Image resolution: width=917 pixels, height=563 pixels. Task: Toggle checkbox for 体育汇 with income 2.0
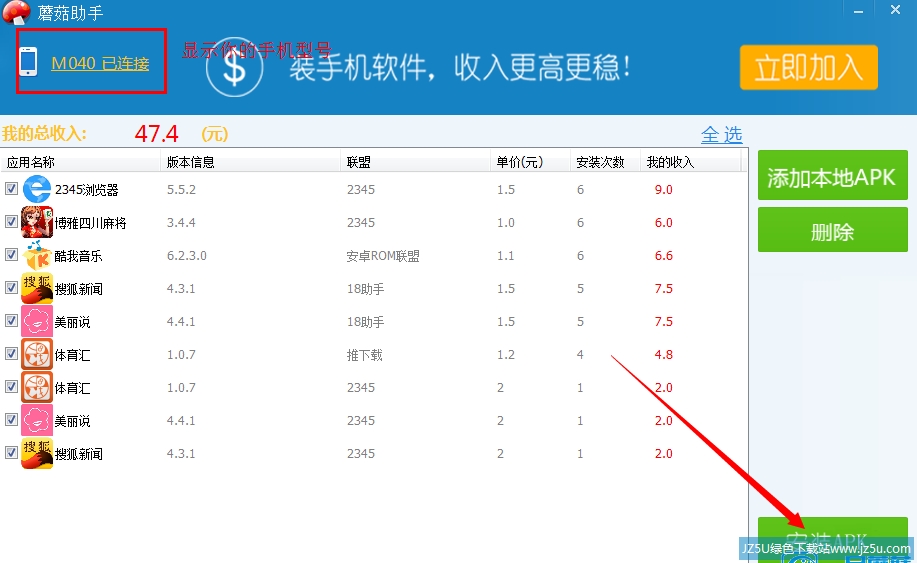[11, 386]
